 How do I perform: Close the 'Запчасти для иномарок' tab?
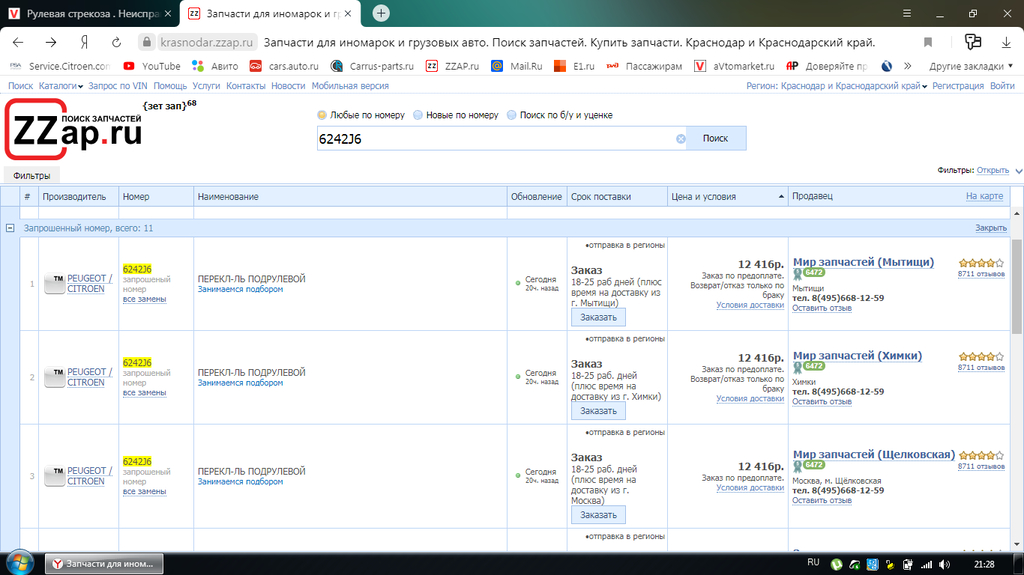coord(348,13)
